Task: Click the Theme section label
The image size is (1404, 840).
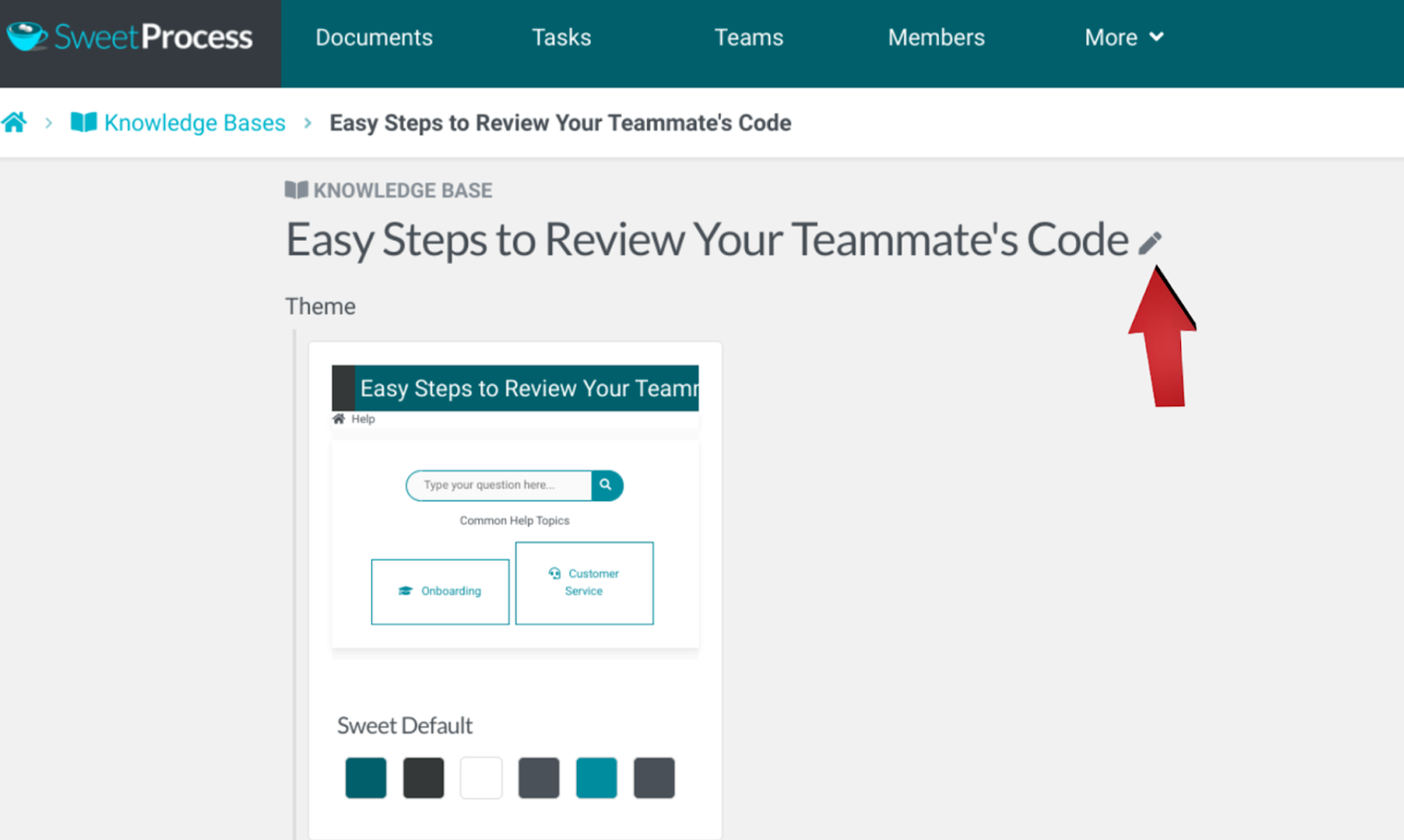Action: coord(320,306)
